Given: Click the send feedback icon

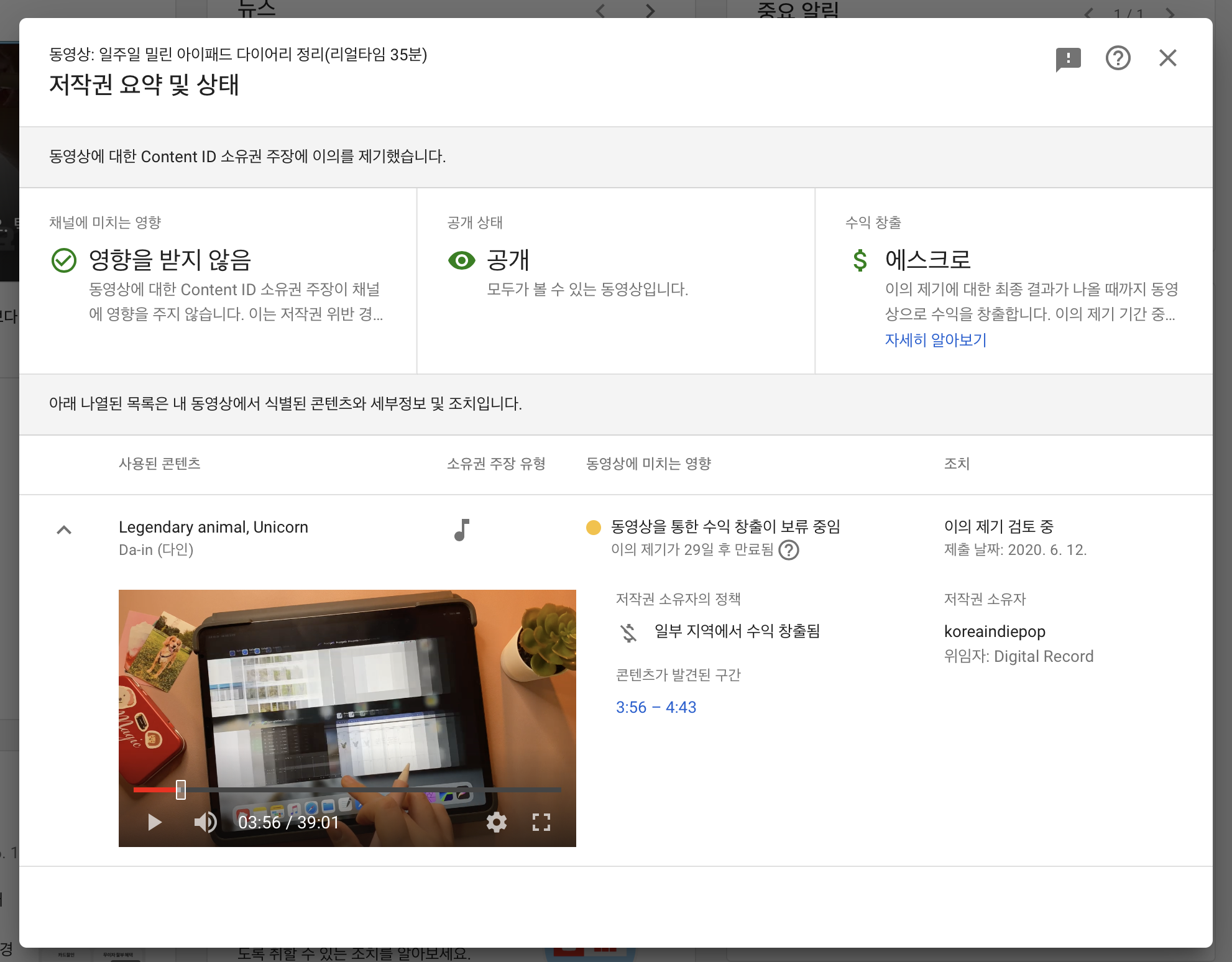Looking at the screenshot, I should tap(1068, 59).
